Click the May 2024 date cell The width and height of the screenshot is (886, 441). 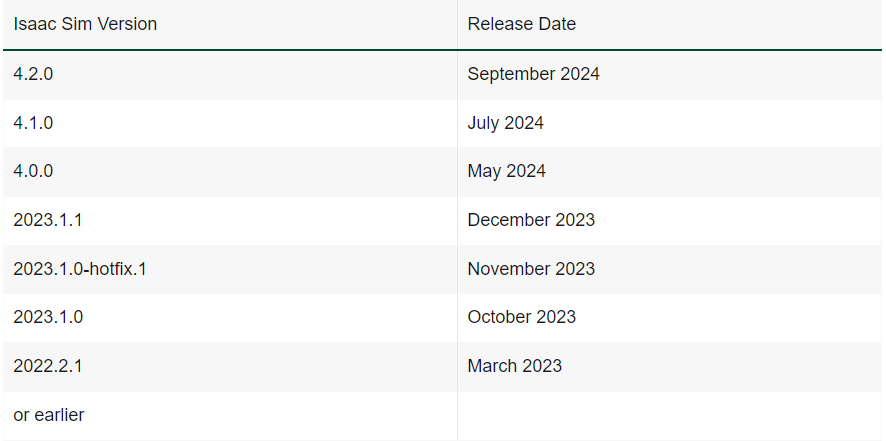[669, 172]
